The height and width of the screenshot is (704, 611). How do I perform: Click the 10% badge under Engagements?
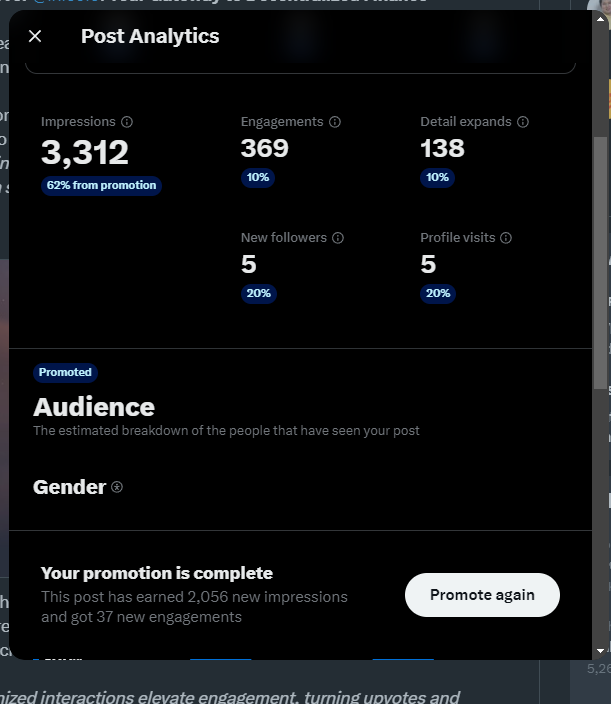pyautogui.click(x=258, y=177)
